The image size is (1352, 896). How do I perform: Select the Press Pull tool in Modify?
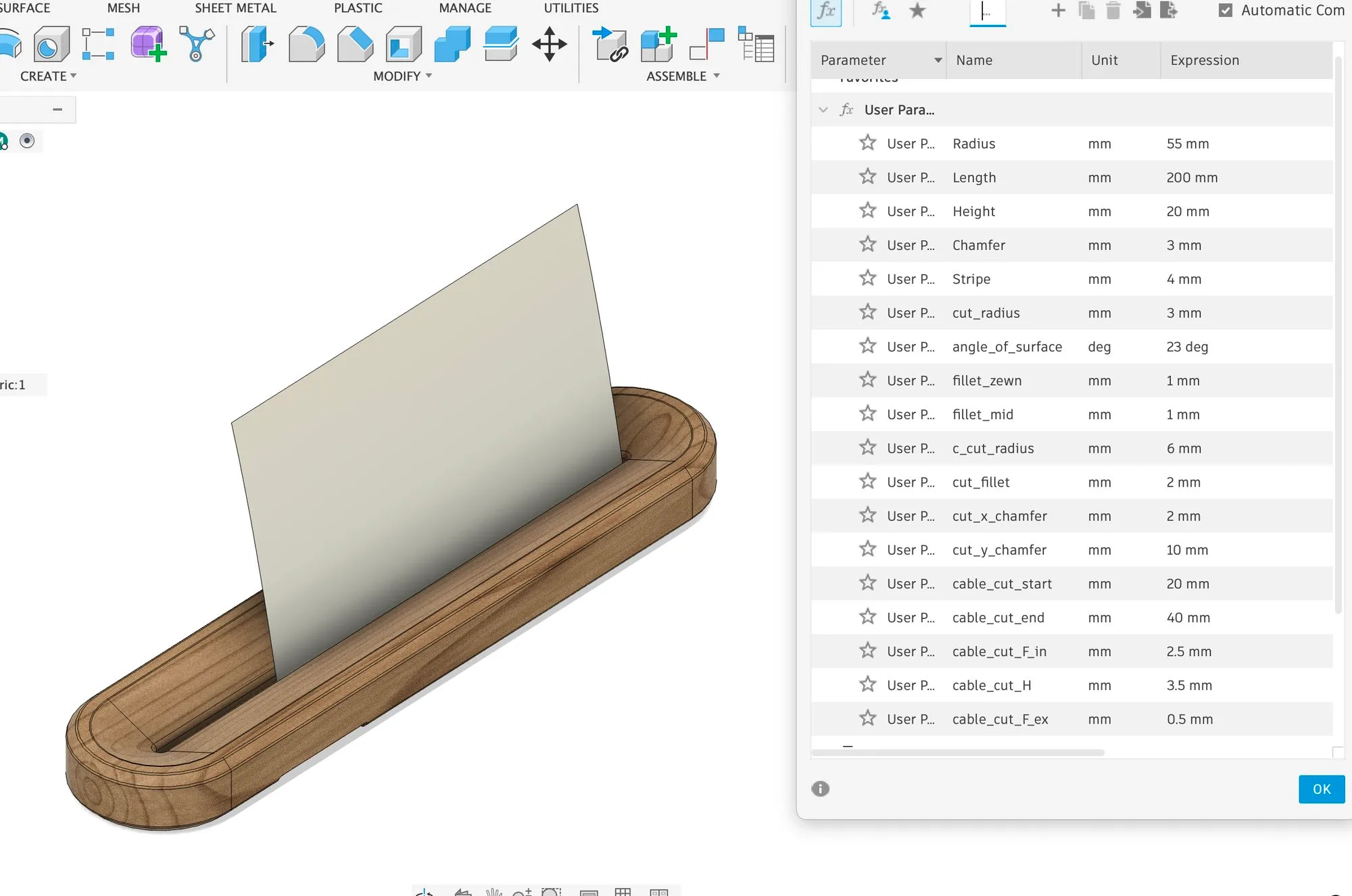(257, 45)
